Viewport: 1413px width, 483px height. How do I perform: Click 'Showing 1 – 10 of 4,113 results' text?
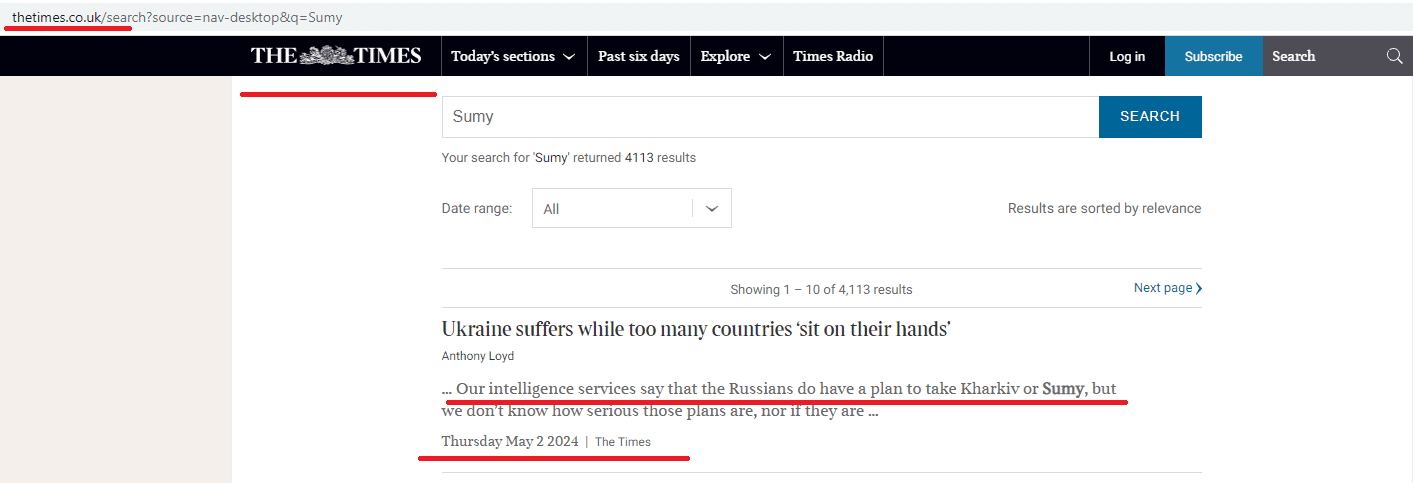[x=821, y=289]
